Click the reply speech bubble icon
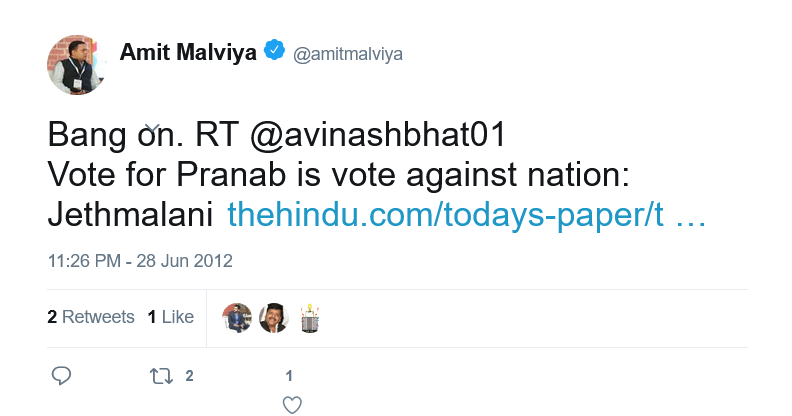The image size is (792, 416). tap(62, 376)
